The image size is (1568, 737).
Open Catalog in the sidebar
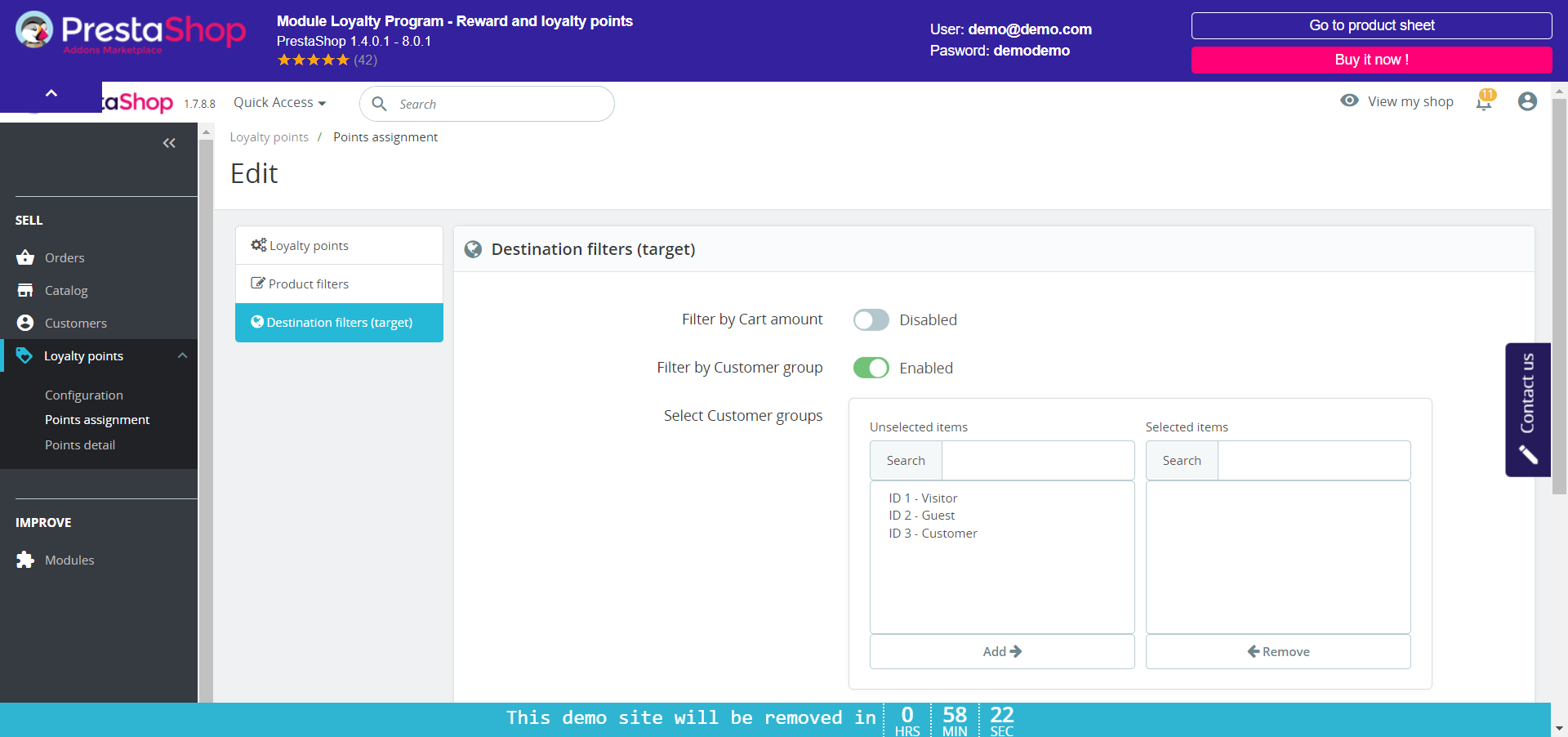coord(66,290)
